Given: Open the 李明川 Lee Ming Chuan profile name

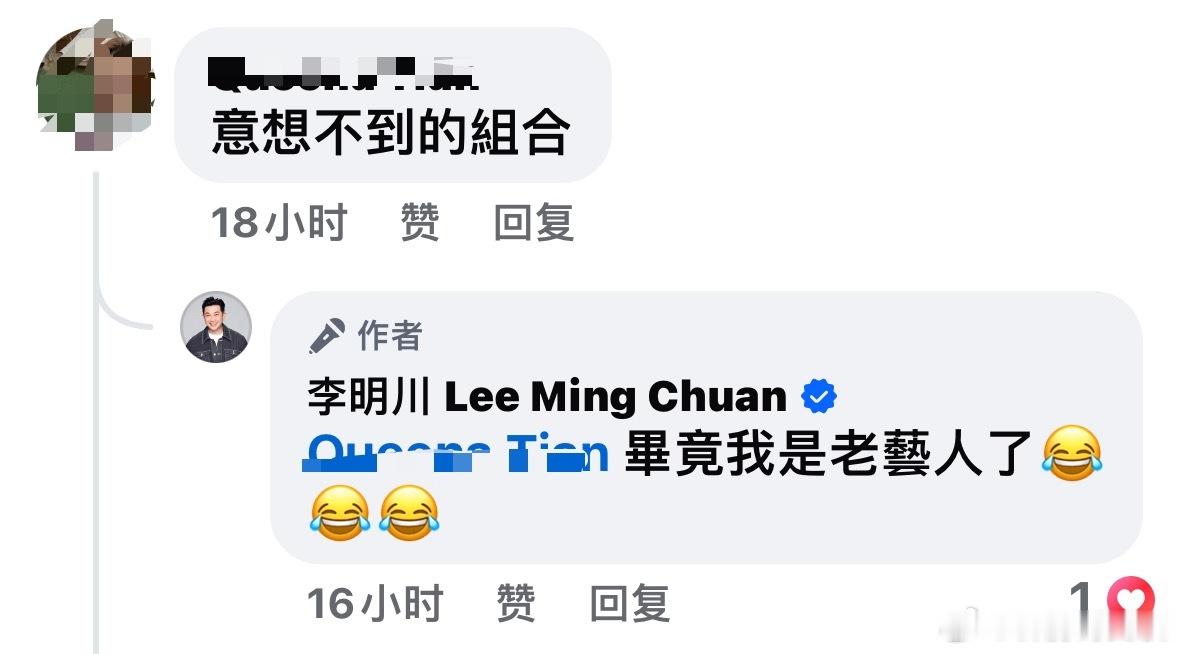Looking at the screenshot, I should (547, 396).
